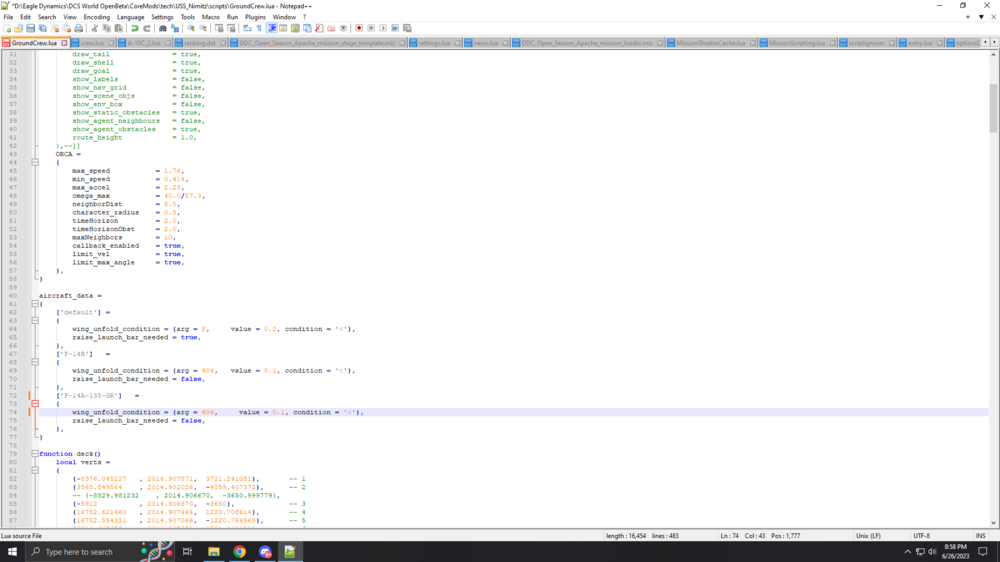Viewport: 1000px width, 562px height.
Task: Switch to the MissionScripting.lua tab
Action: [797, 43]
